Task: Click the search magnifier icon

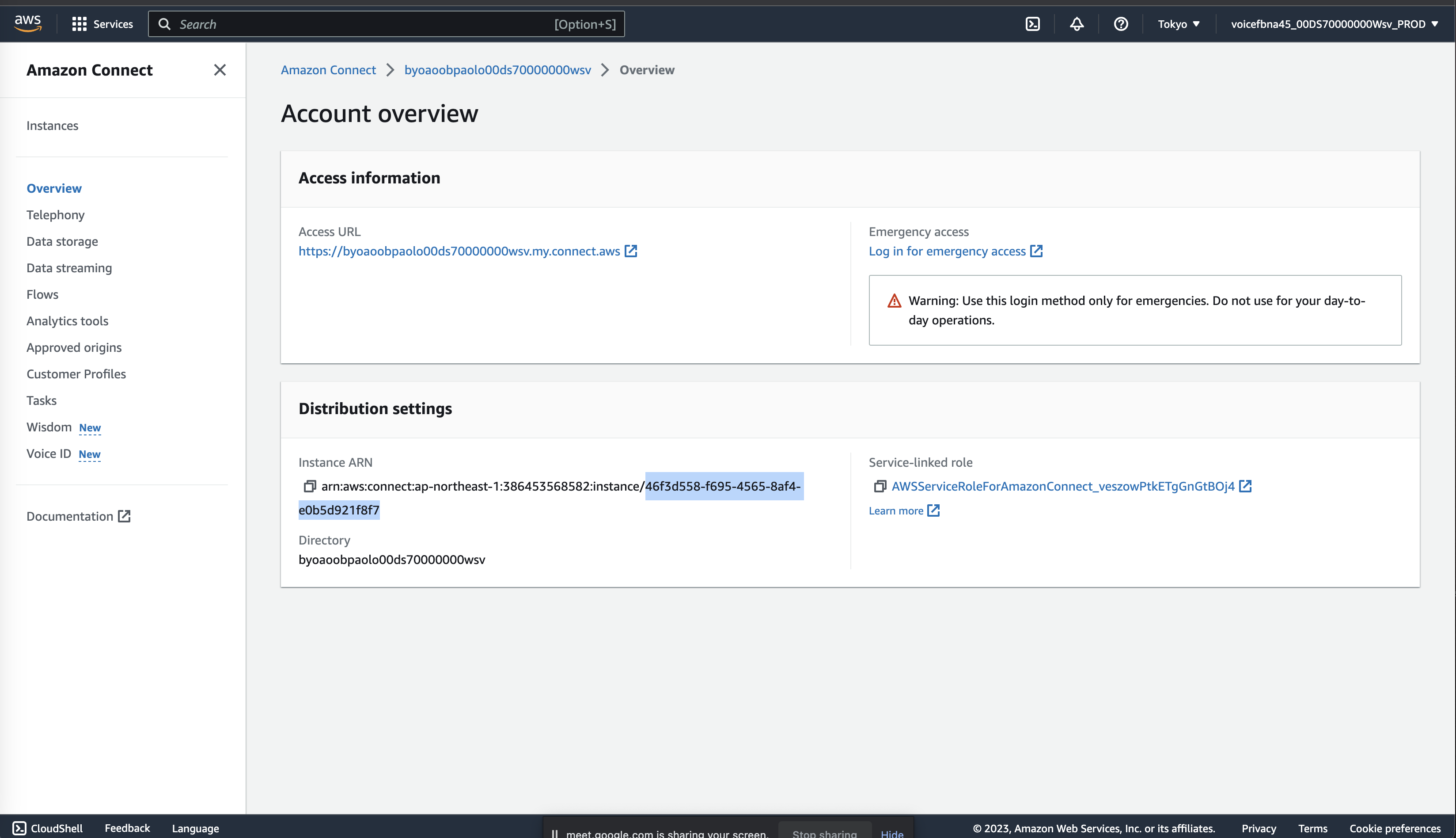Action: click(x=164, y=24)
